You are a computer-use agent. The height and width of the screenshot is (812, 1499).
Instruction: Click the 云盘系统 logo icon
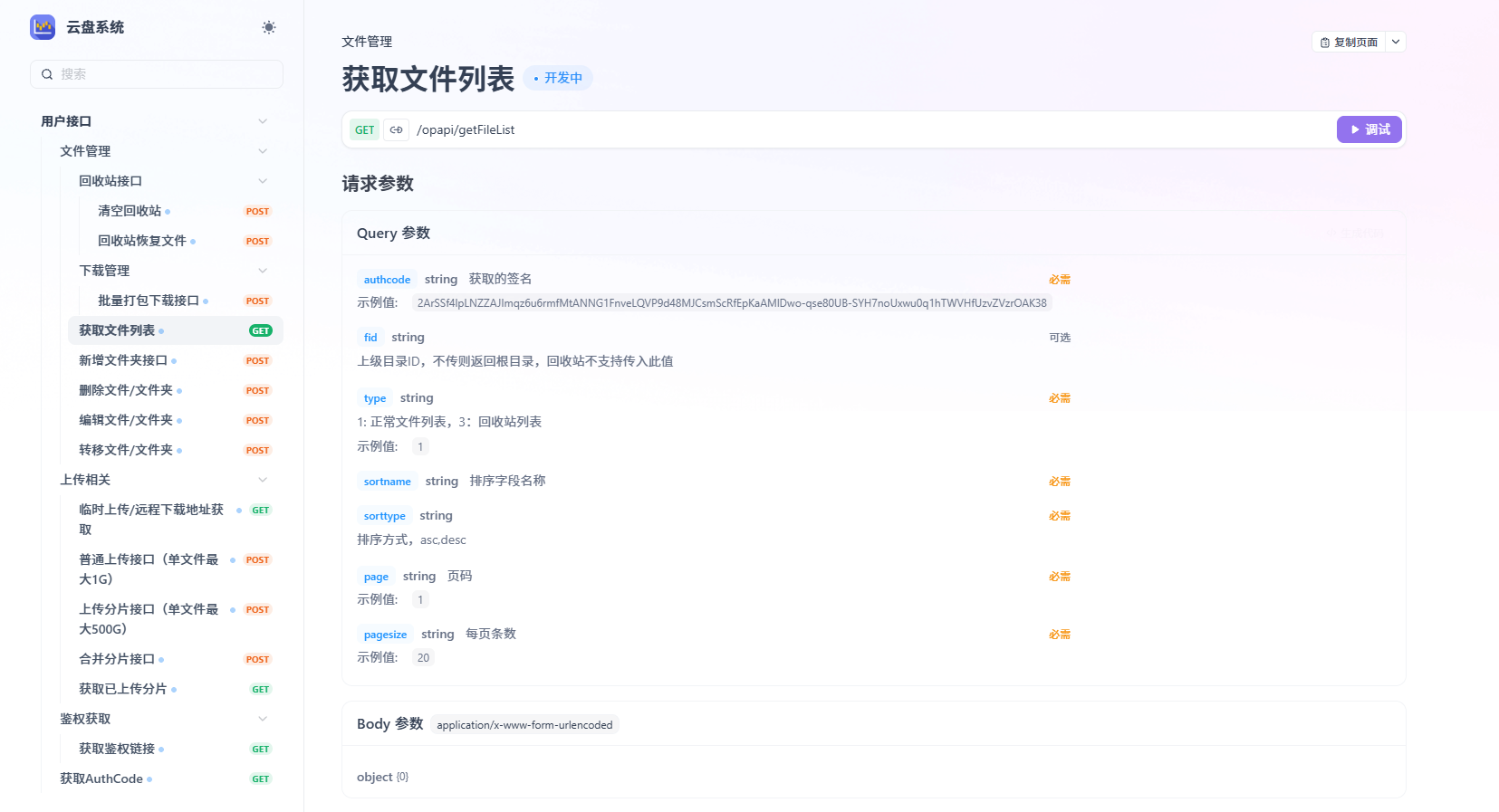[x=43, y=27]
